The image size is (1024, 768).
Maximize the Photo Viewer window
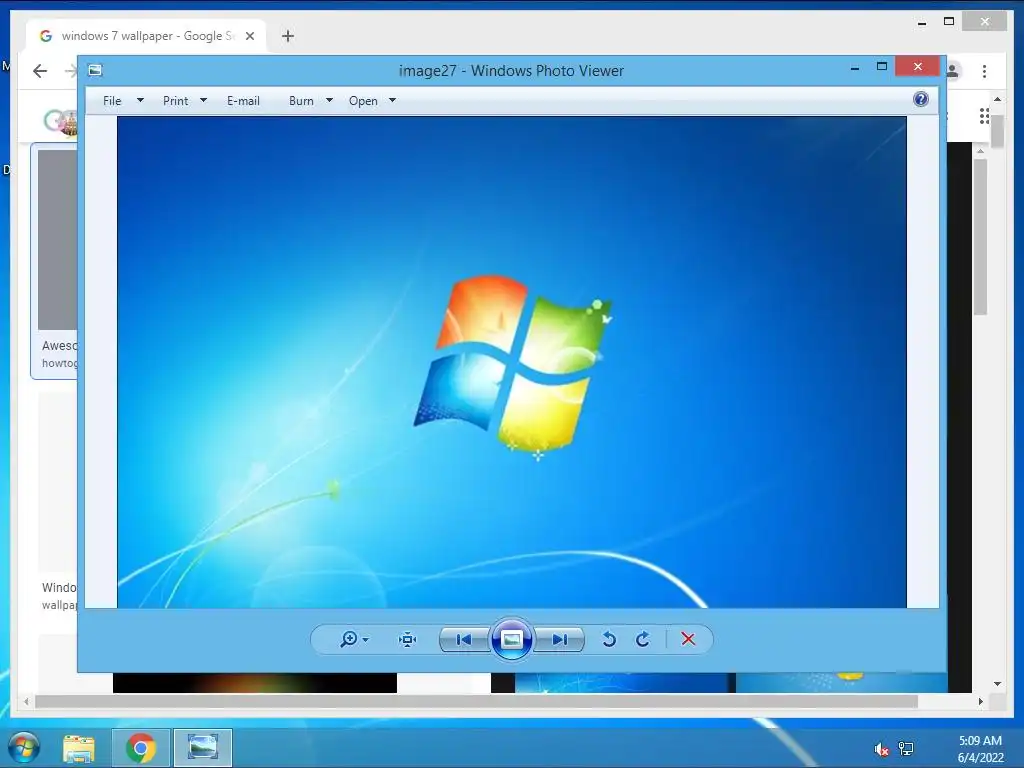pyautogui.click(x=882, y=67)
